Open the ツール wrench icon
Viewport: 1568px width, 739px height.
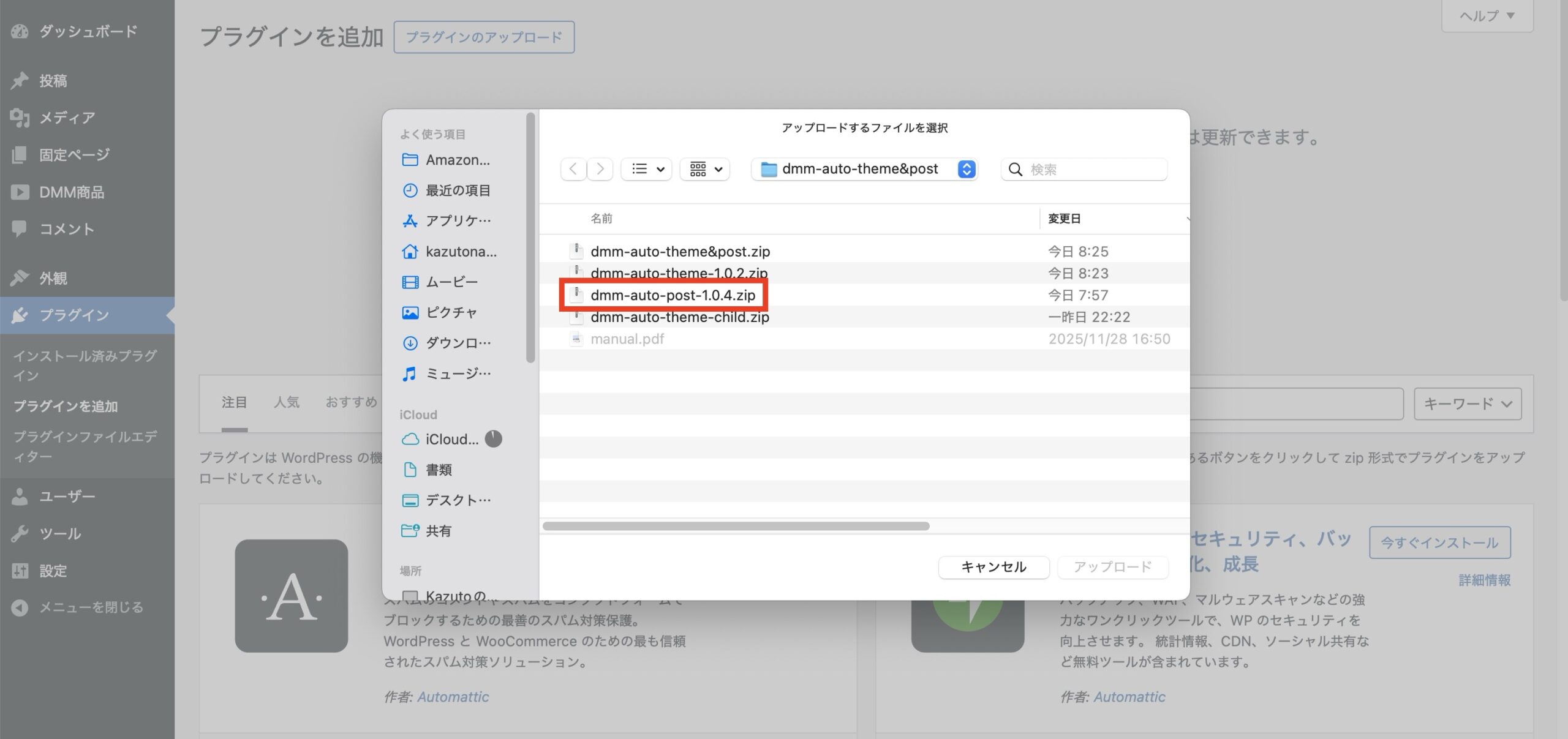coord(20,533)
